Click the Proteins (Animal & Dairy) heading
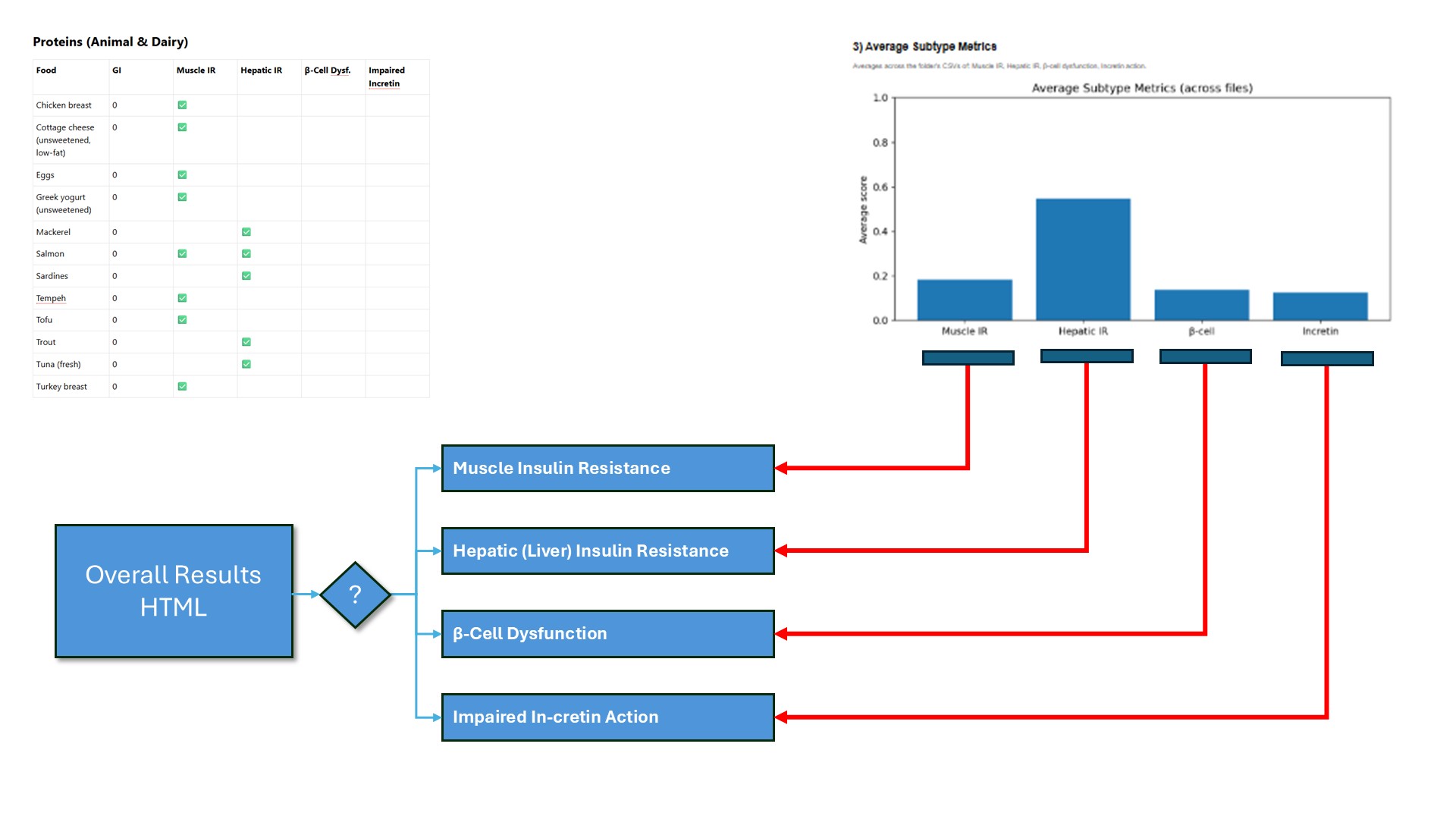This screenshot has height=819, width=1456. coord(111,42)
